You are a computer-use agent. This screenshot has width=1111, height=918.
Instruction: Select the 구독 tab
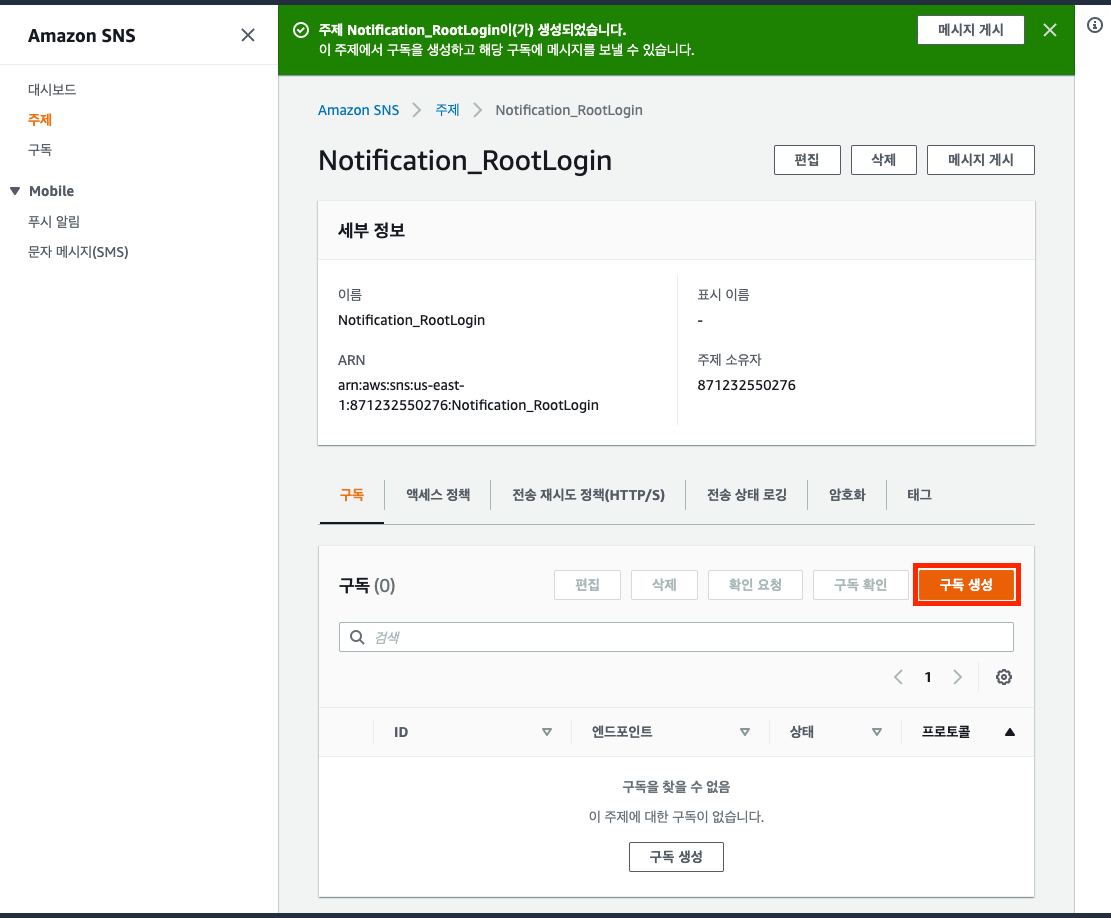tap(351, 494)
